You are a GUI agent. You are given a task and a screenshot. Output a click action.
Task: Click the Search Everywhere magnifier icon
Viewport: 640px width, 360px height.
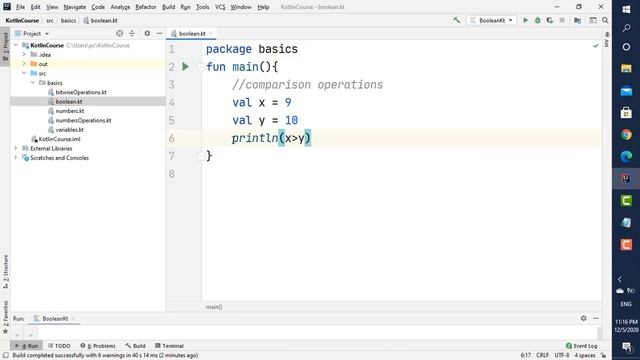605,20
